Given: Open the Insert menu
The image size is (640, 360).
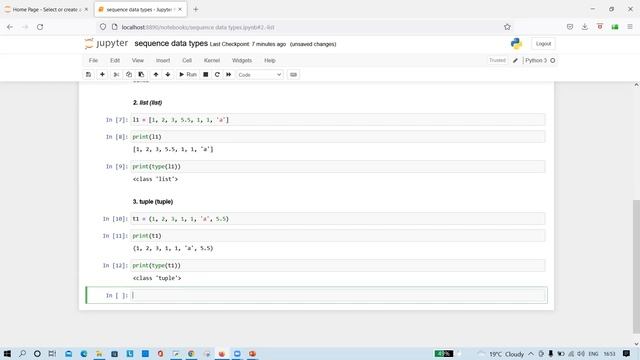Looking at the screenshot, I should 162,60.
